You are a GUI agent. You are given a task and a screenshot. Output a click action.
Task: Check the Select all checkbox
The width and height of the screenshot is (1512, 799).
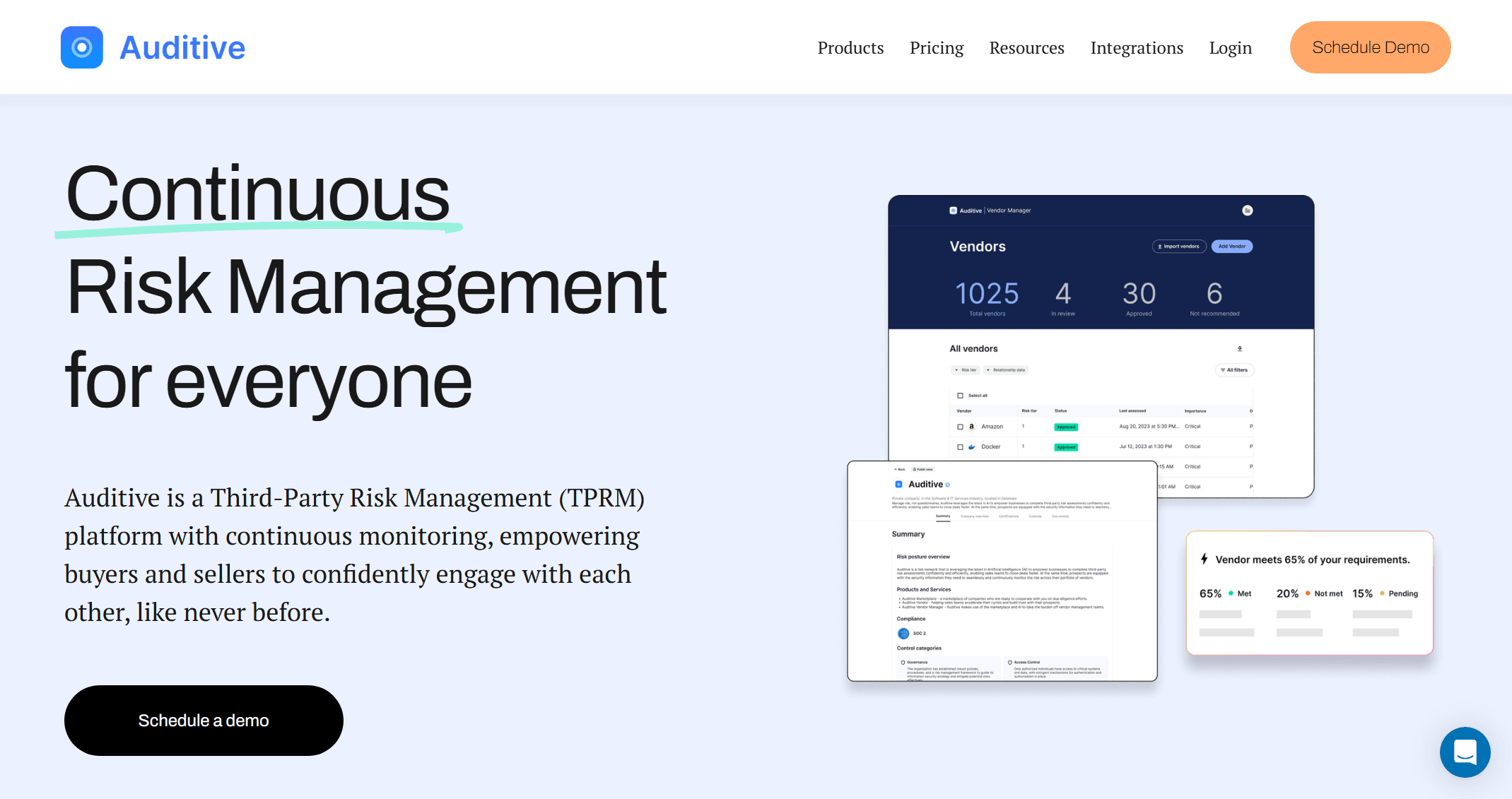[x=960, y=396]
